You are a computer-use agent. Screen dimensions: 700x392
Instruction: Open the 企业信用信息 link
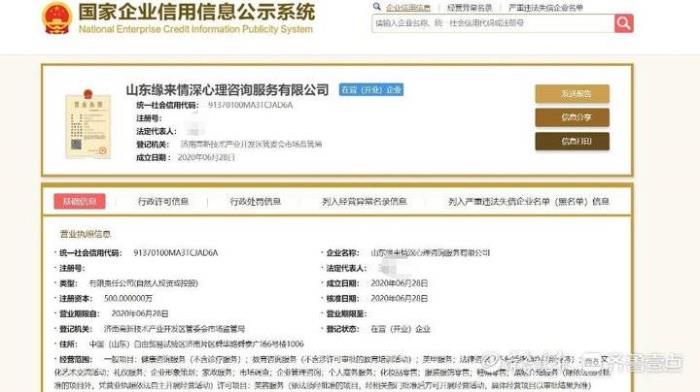click(x=408, y=8)
